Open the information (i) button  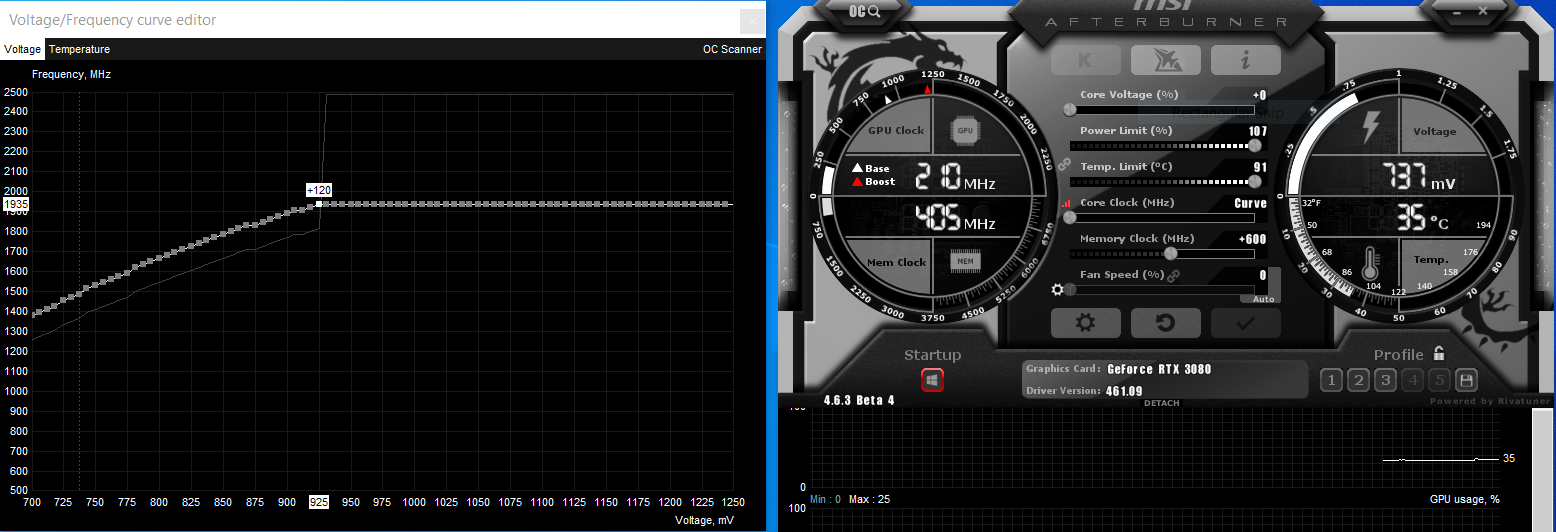point(1245,60)
